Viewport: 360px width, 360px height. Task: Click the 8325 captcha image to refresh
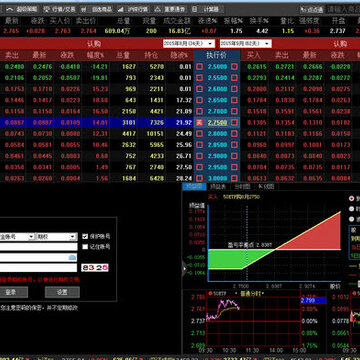tap(95, 268)
